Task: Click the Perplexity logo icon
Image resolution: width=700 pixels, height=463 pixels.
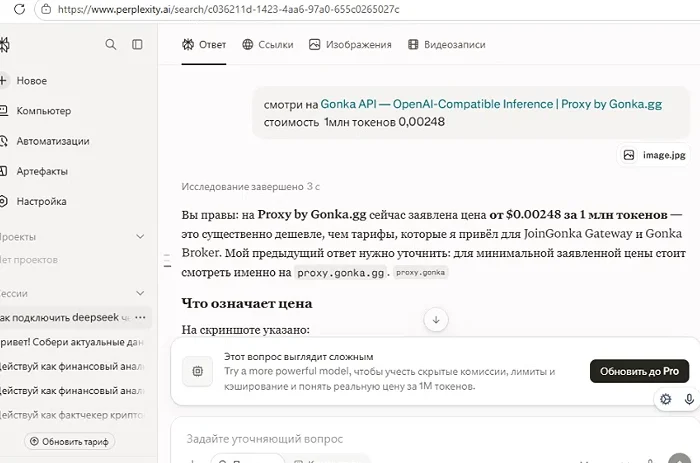Action: point(4,45)
